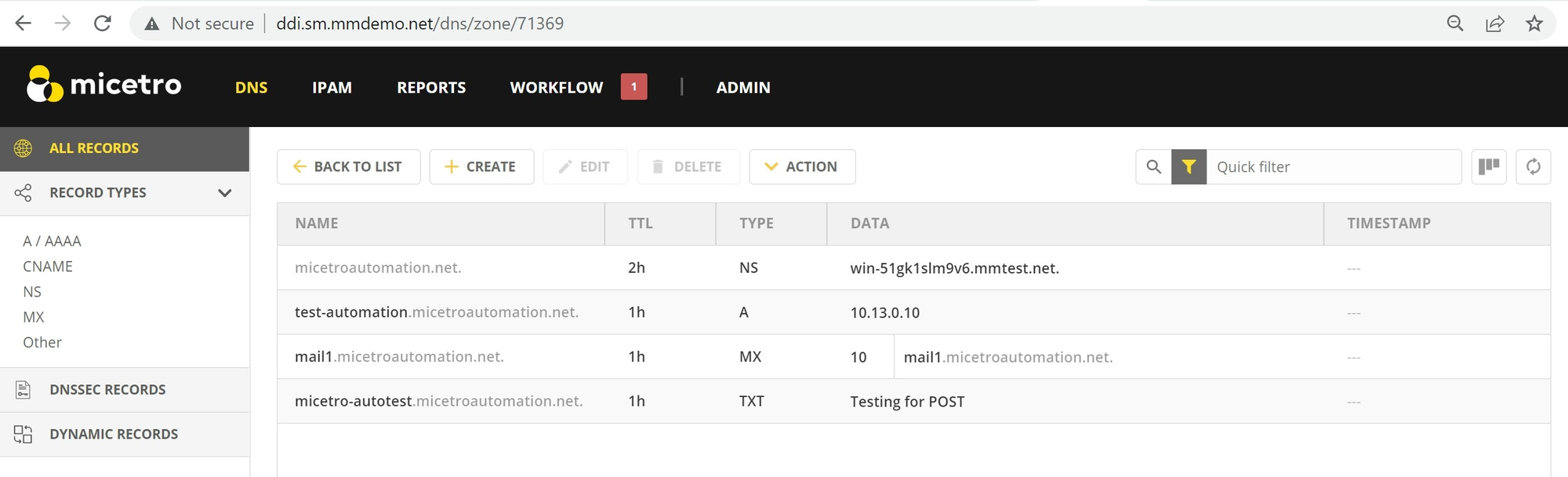The width and height of the screenshot is (1568, 477).
Task: Click the Create button
Action: (481, 167)
